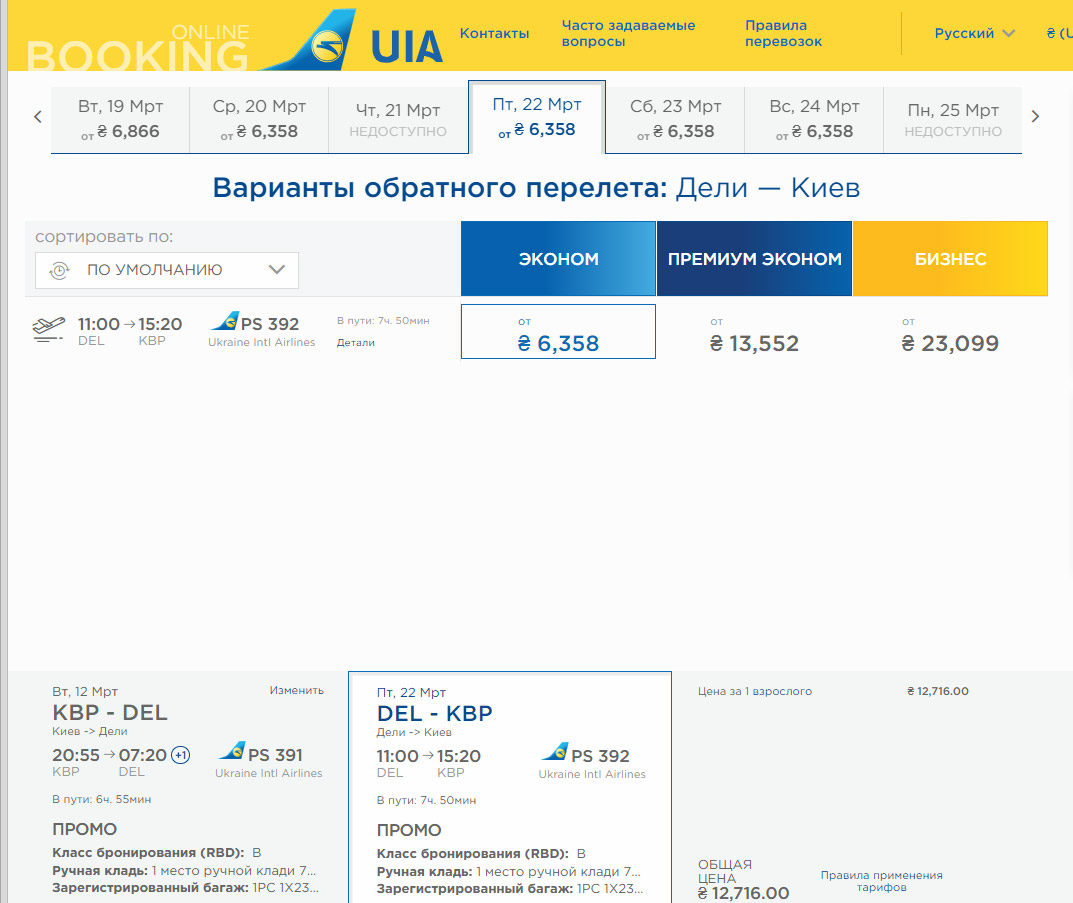
Task: Choose the premium economy fare ₴ 13,552
Action: pyautogui.click(x=754, y=335)
